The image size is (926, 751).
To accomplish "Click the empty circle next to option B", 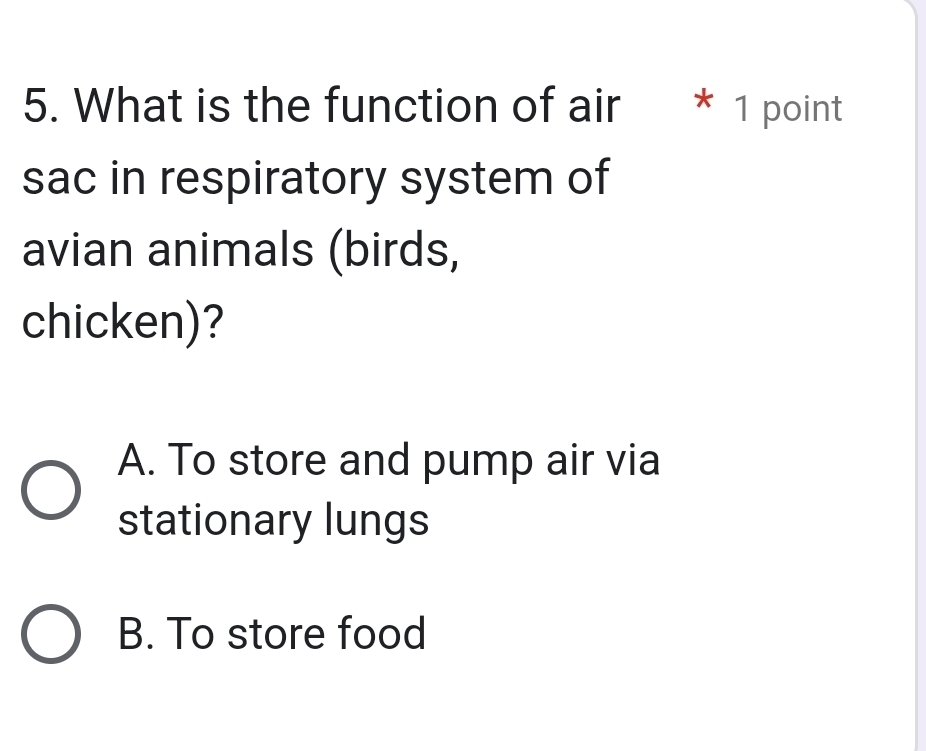I will coord(52,634).
